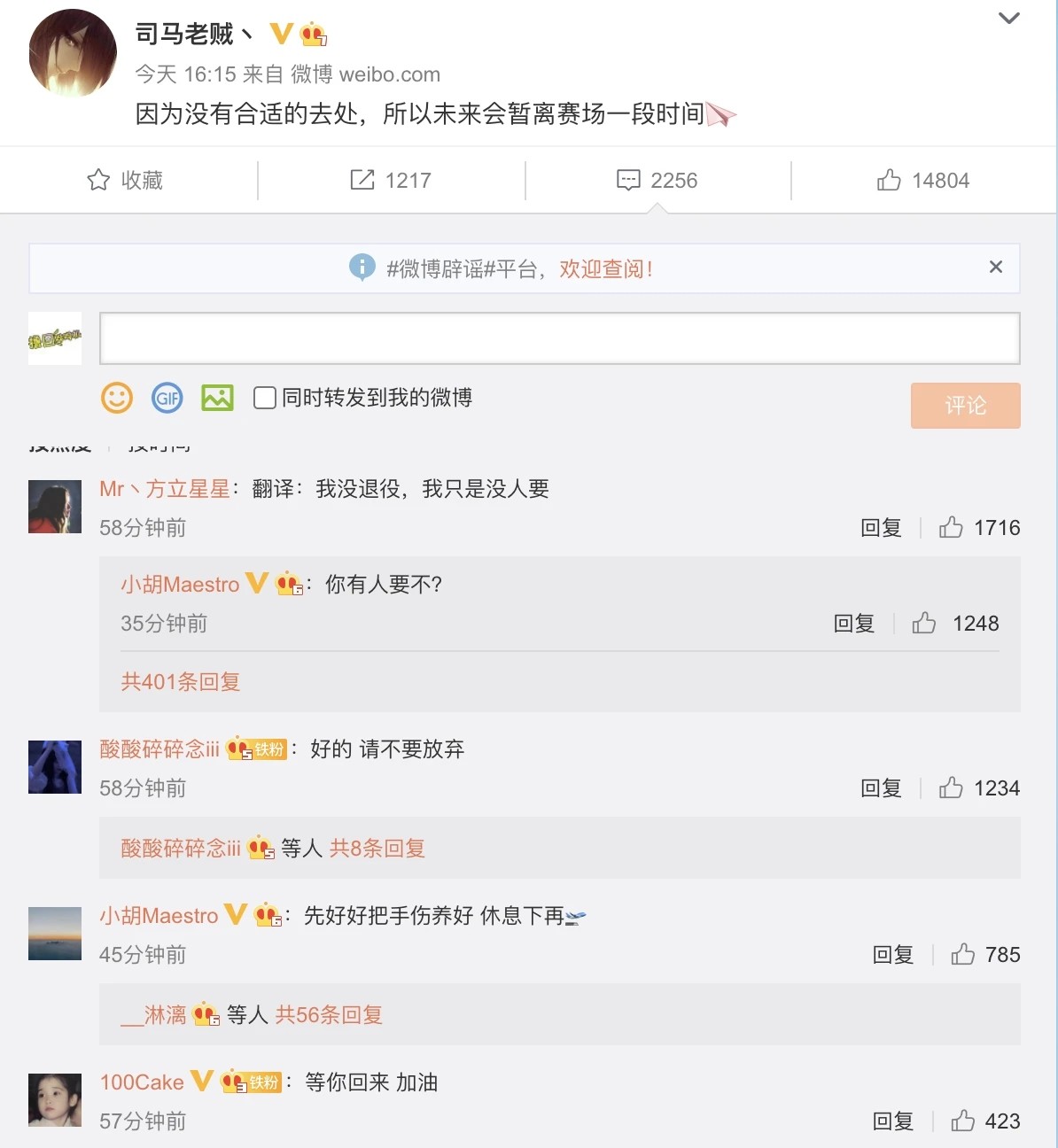Like the comment with 1234 likes
Image resolution: width=1058 pixels, height=1148 pixels.
951,788
